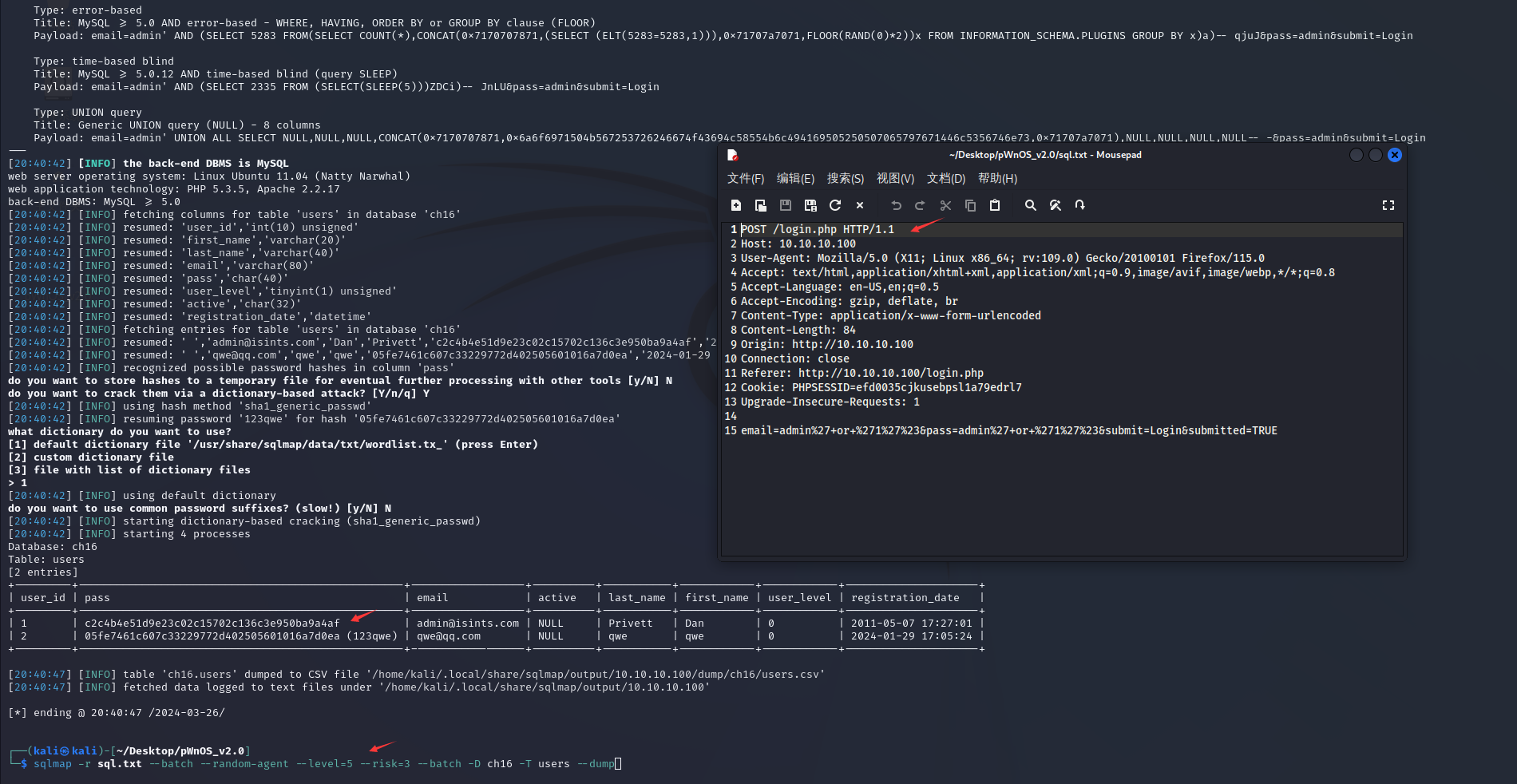Click the admin@isints.com email cell

(468, 624)
